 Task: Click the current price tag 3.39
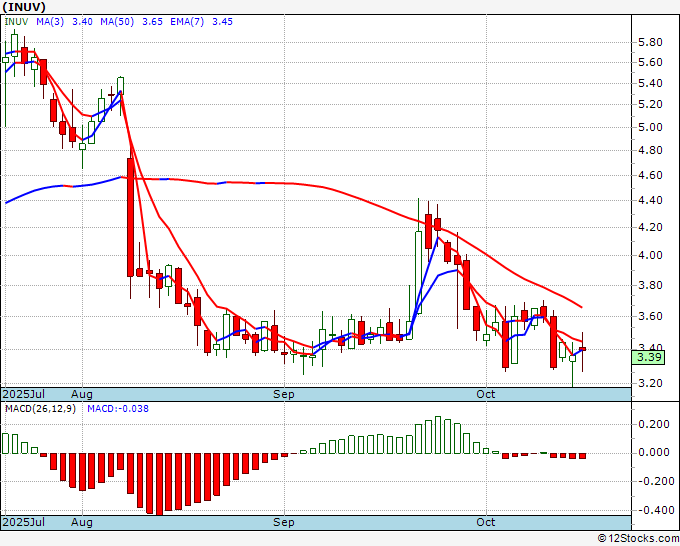(x=648, y=357)
